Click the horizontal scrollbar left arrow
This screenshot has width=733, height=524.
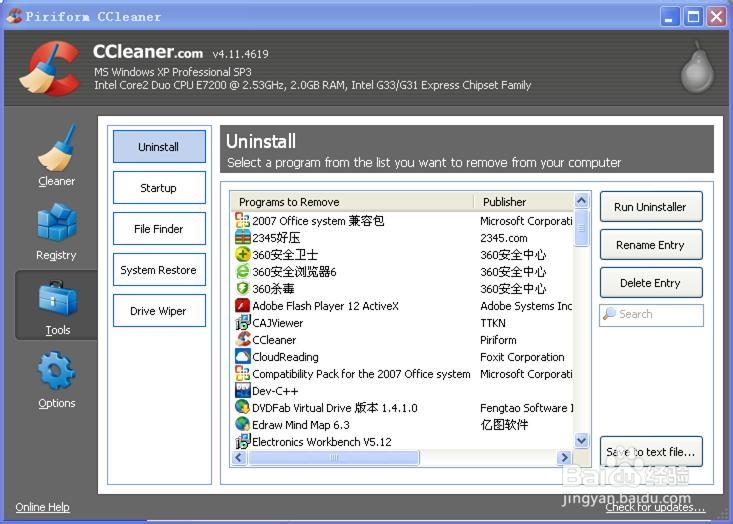[239, 457]
